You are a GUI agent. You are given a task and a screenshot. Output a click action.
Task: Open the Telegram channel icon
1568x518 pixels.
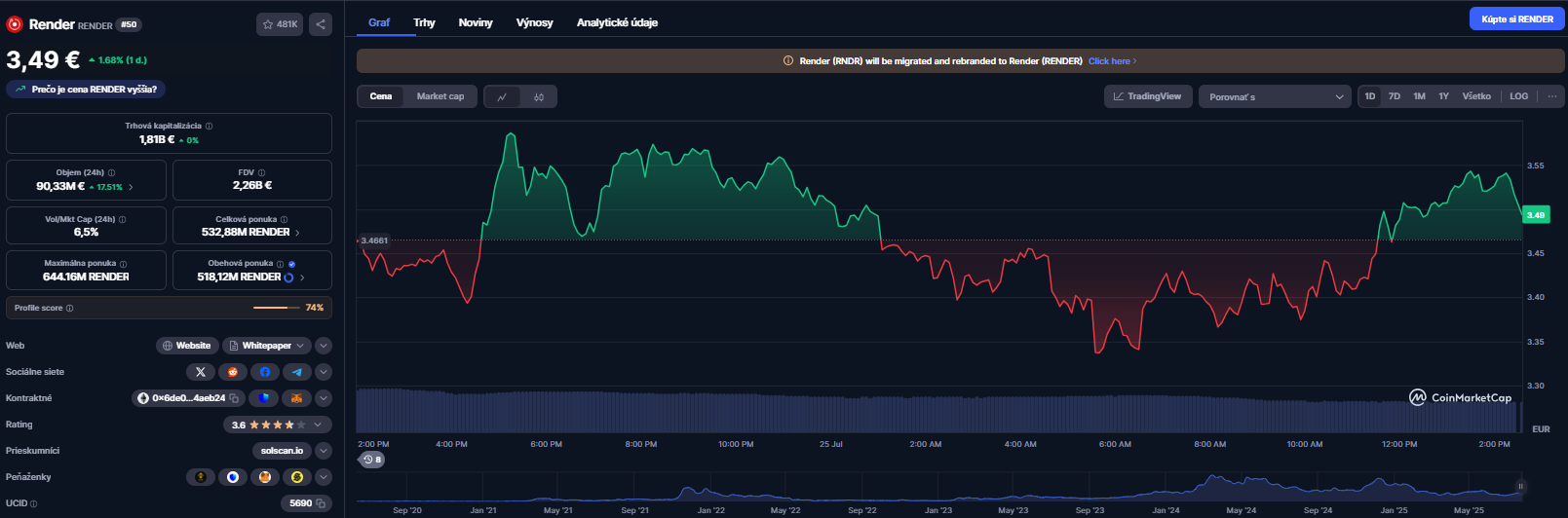(x=297, y=372)
